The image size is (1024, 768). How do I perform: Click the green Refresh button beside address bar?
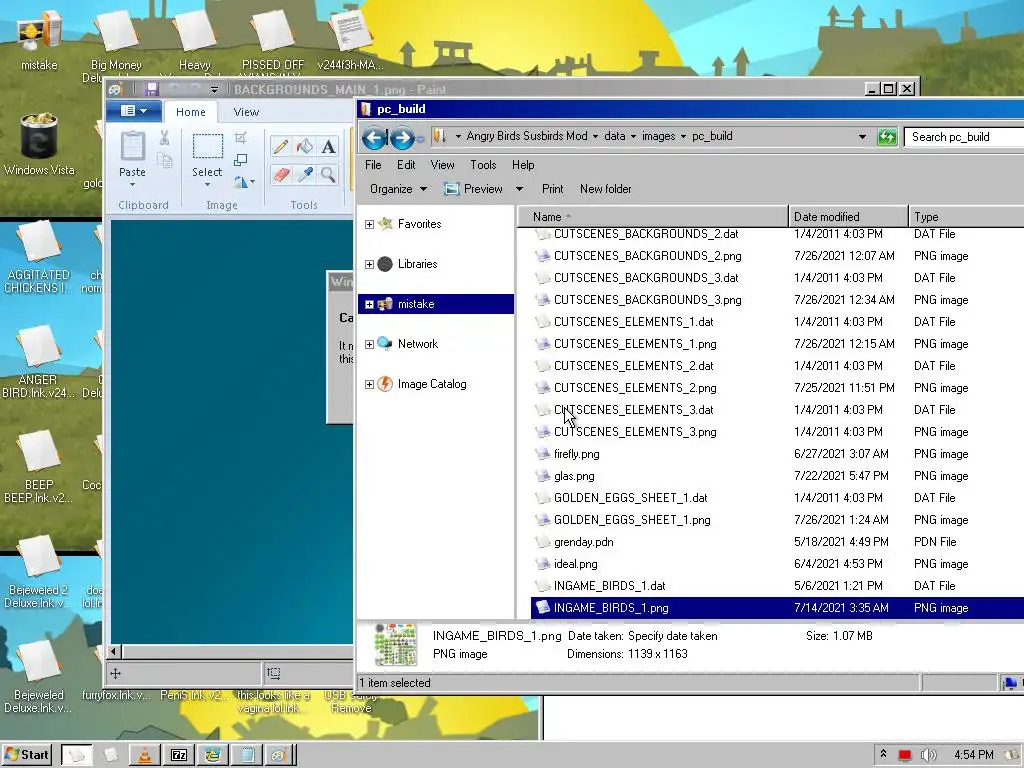[887, 136]
